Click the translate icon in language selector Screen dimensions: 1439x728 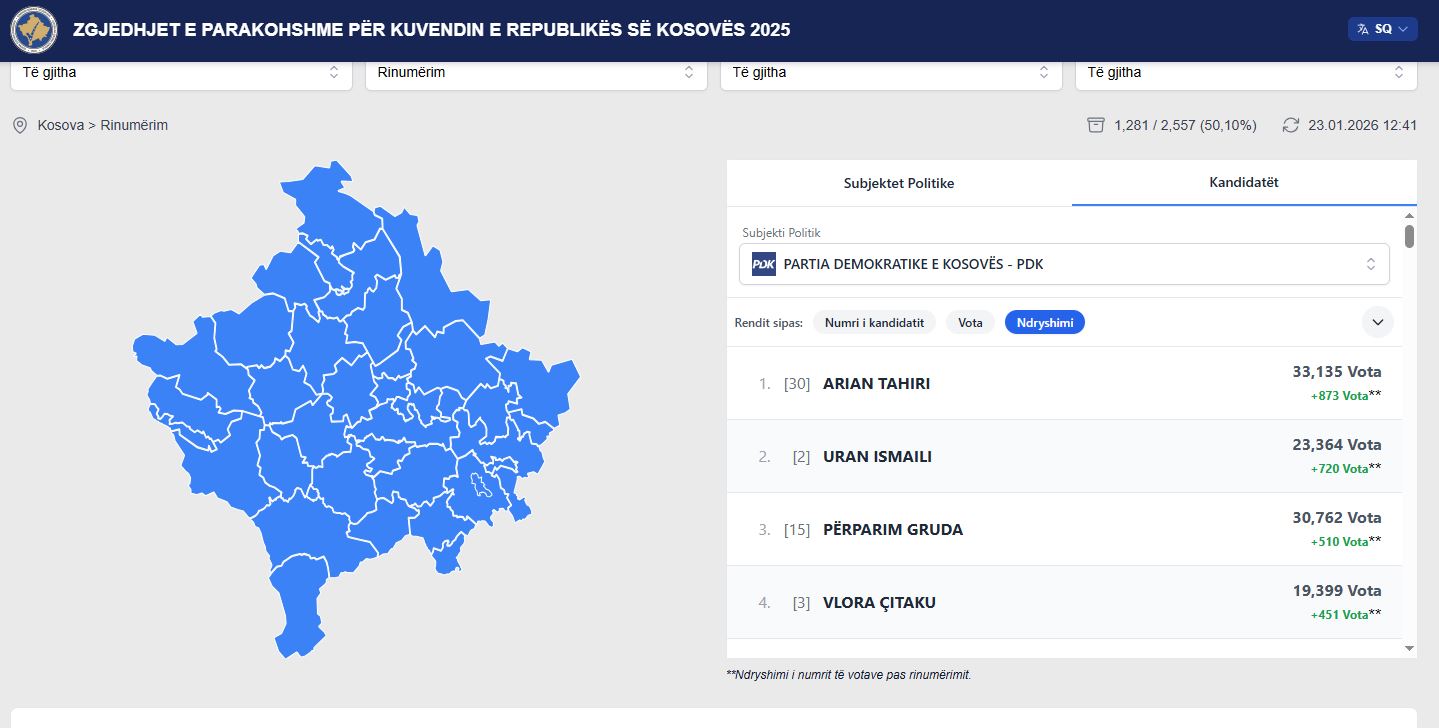[1362, 30]
